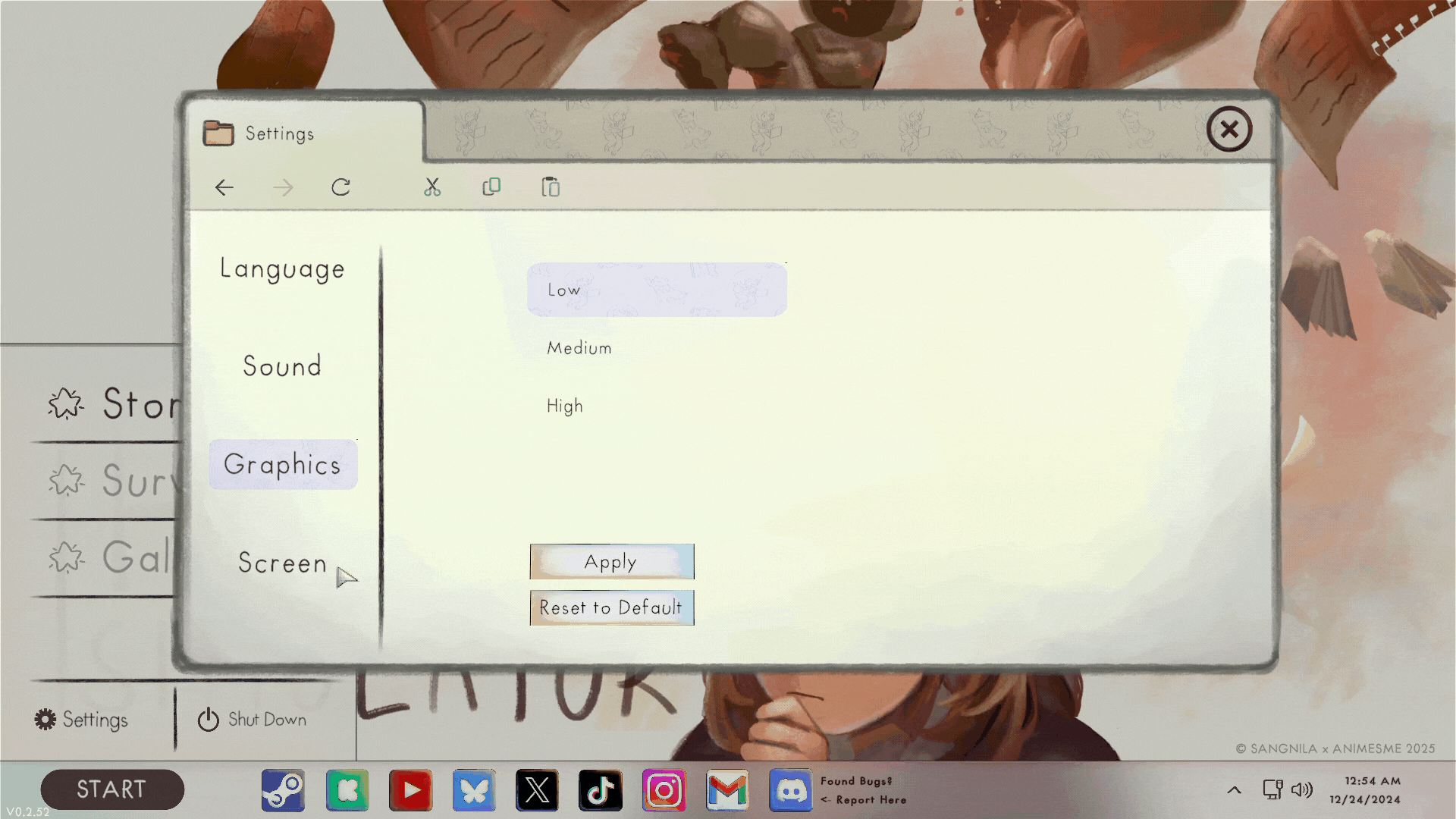Click Reset to Default button
This screenshot has width=1456, height=819.
click(611, 607)
